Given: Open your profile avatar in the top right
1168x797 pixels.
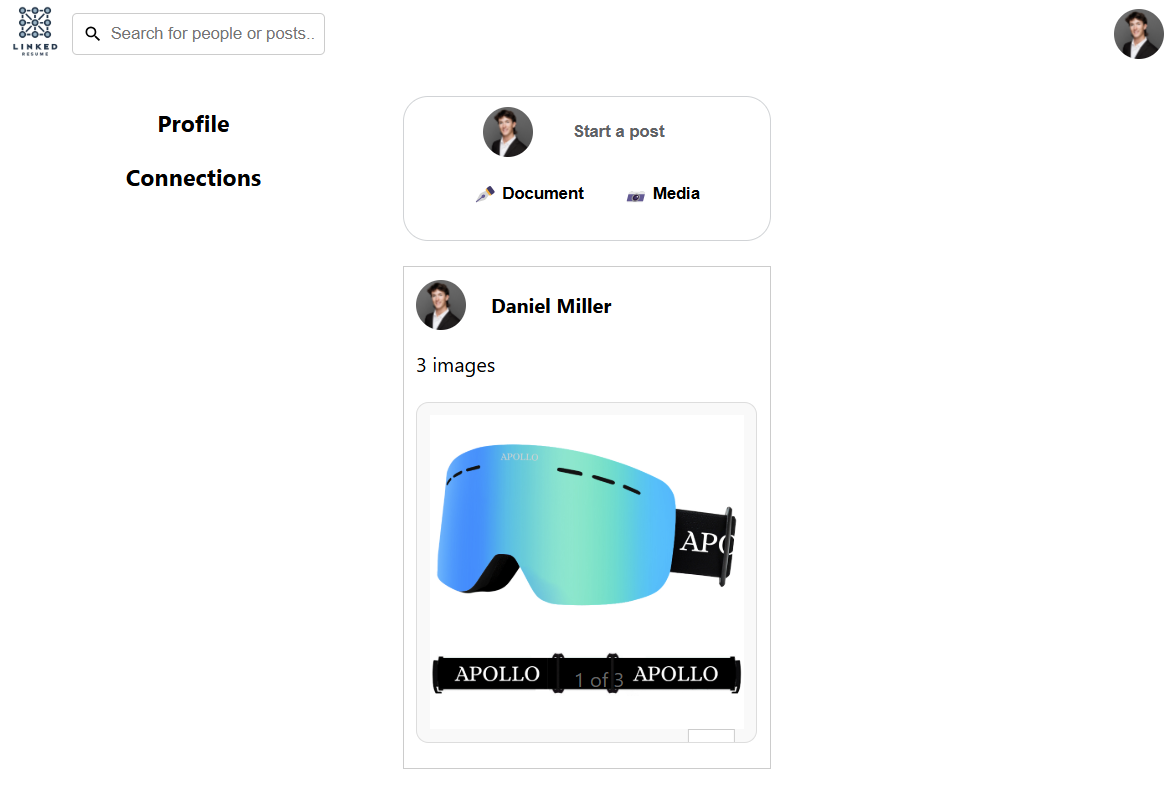Looking at the screenshot, I should tap(1138, 33).
